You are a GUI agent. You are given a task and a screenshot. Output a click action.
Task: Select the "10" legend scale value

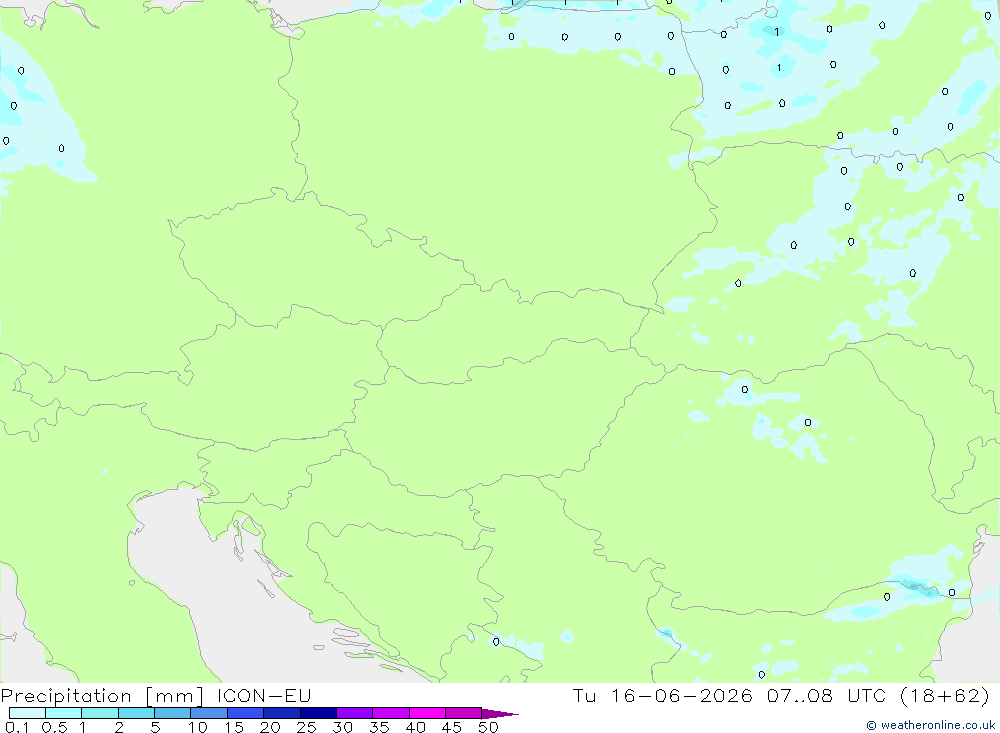tap(198, 727)
